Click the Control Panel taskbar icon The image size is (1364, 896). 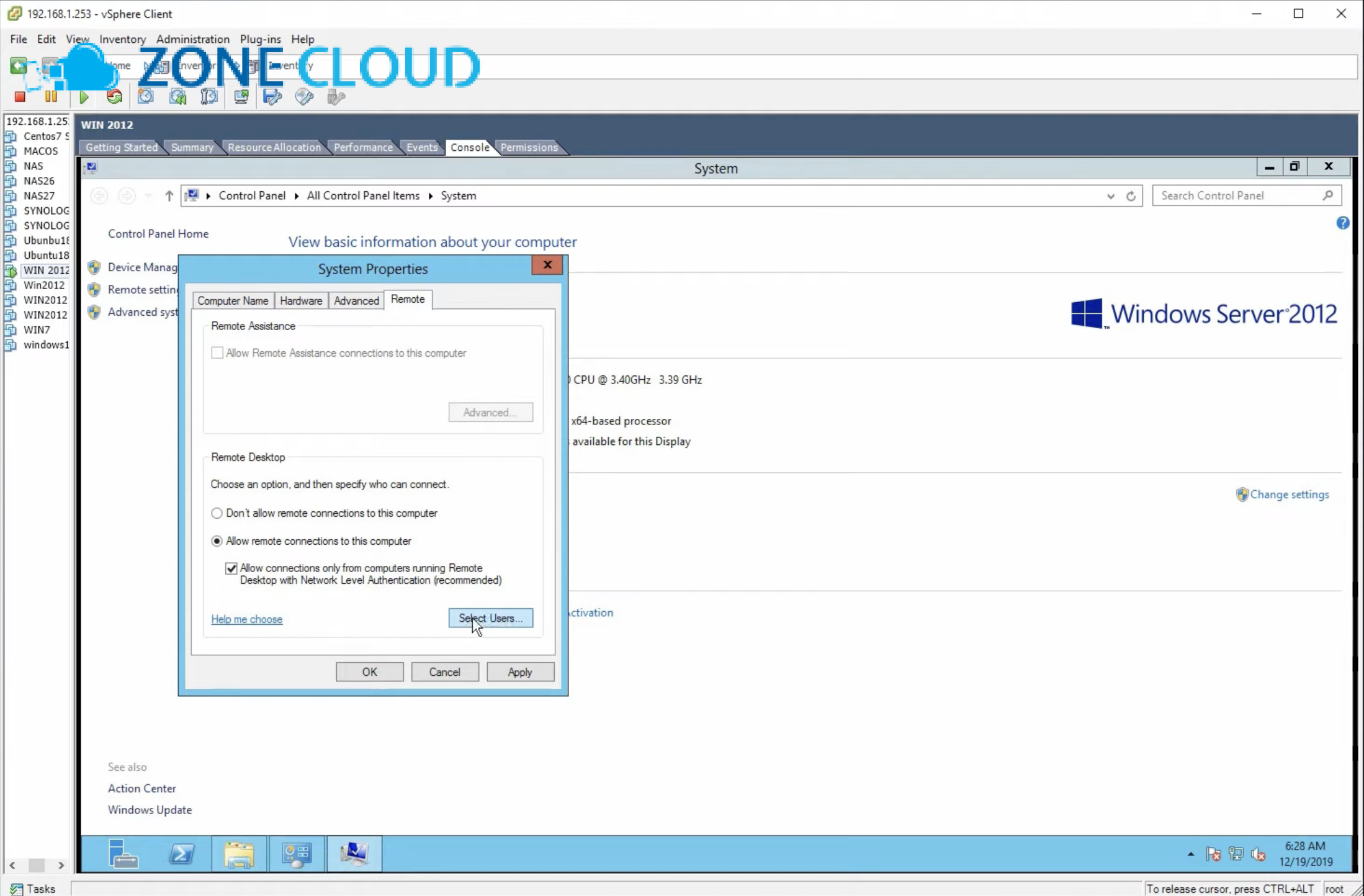tap(297, 854)
